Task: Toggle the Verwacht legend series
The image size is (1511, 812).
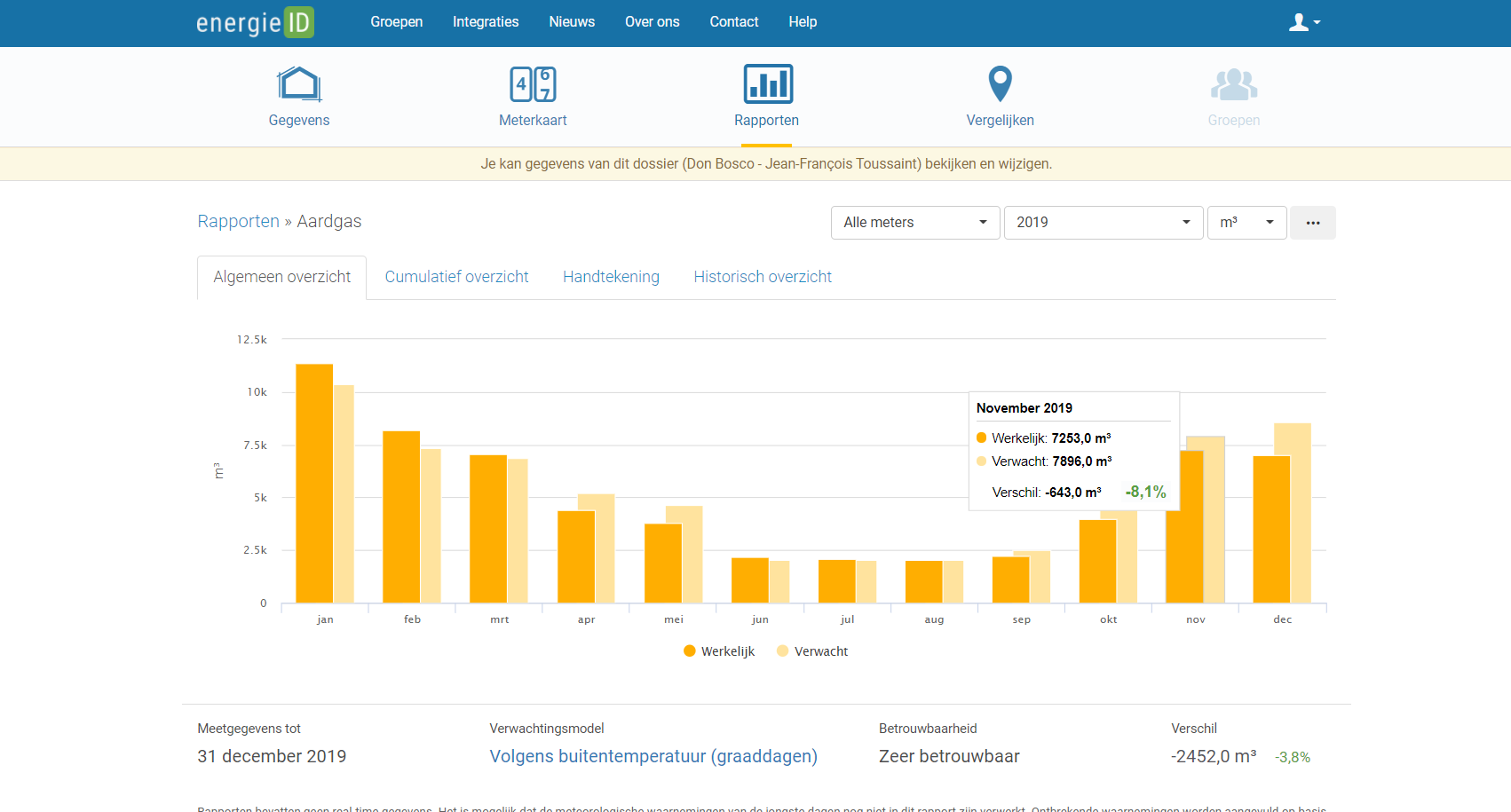Action: pyautogui.click(x=812, y=651)
